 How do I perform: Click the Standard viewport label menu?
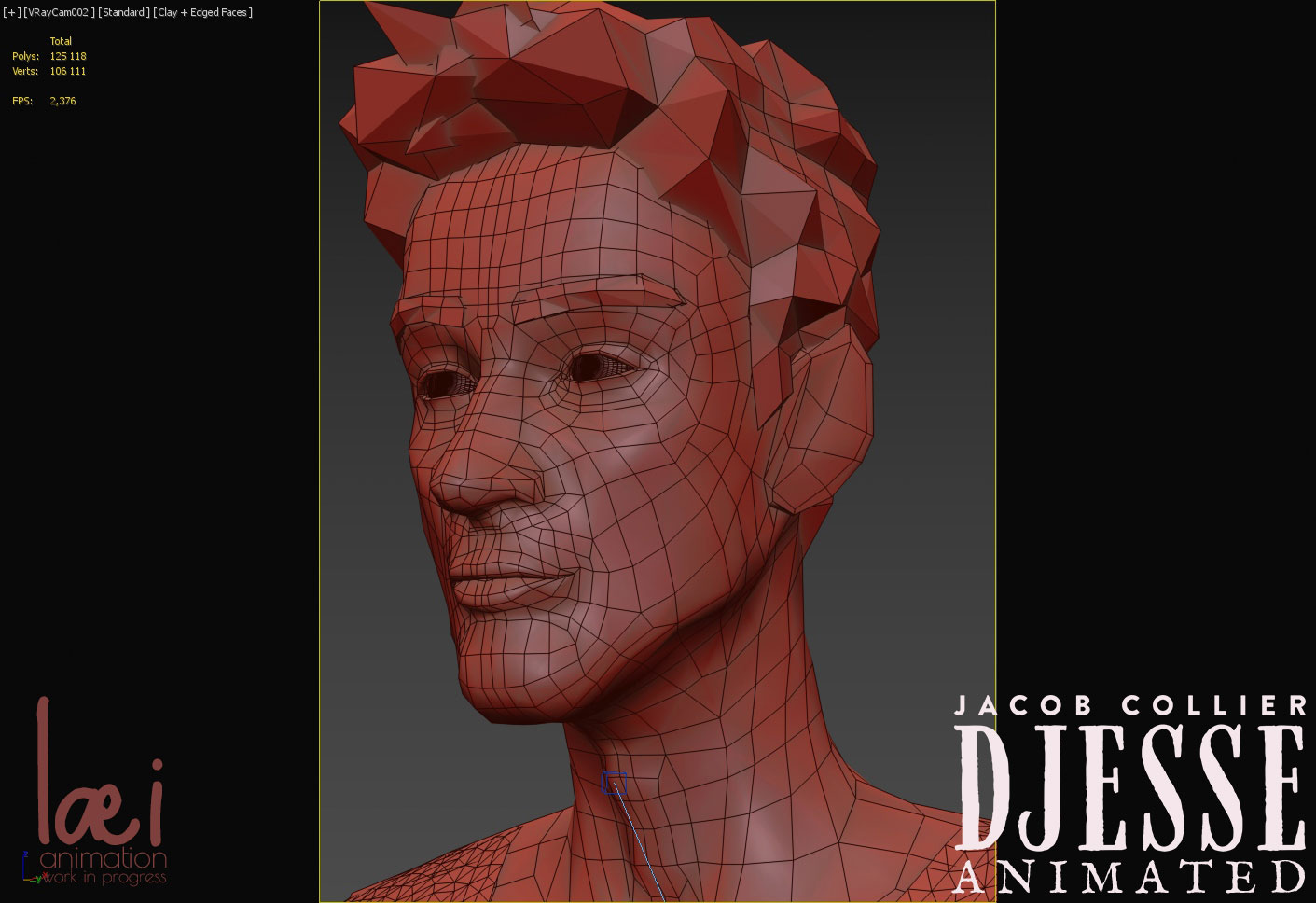[123, 12]
